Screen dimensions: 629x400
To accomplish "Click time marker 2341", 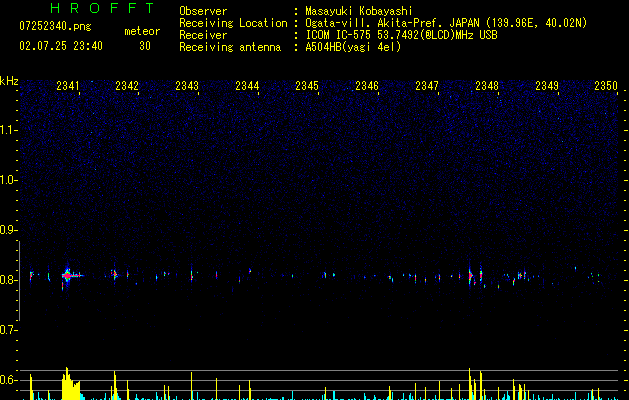I will tap(68, 86).
